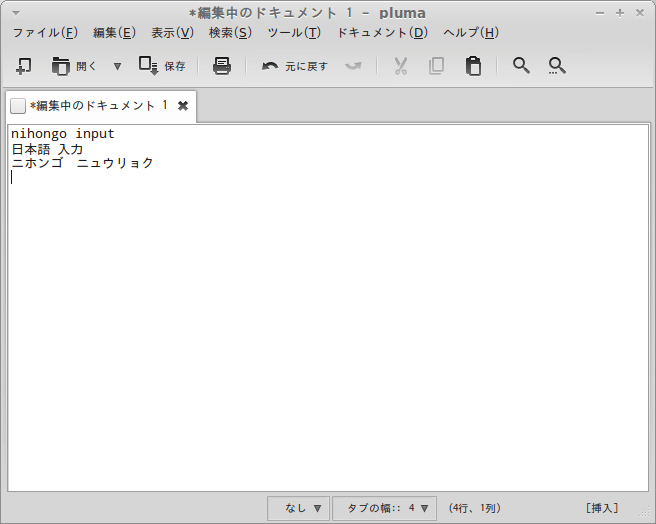Expand the recent files arrow beside Open
The image size is (656, 524).
117,66
